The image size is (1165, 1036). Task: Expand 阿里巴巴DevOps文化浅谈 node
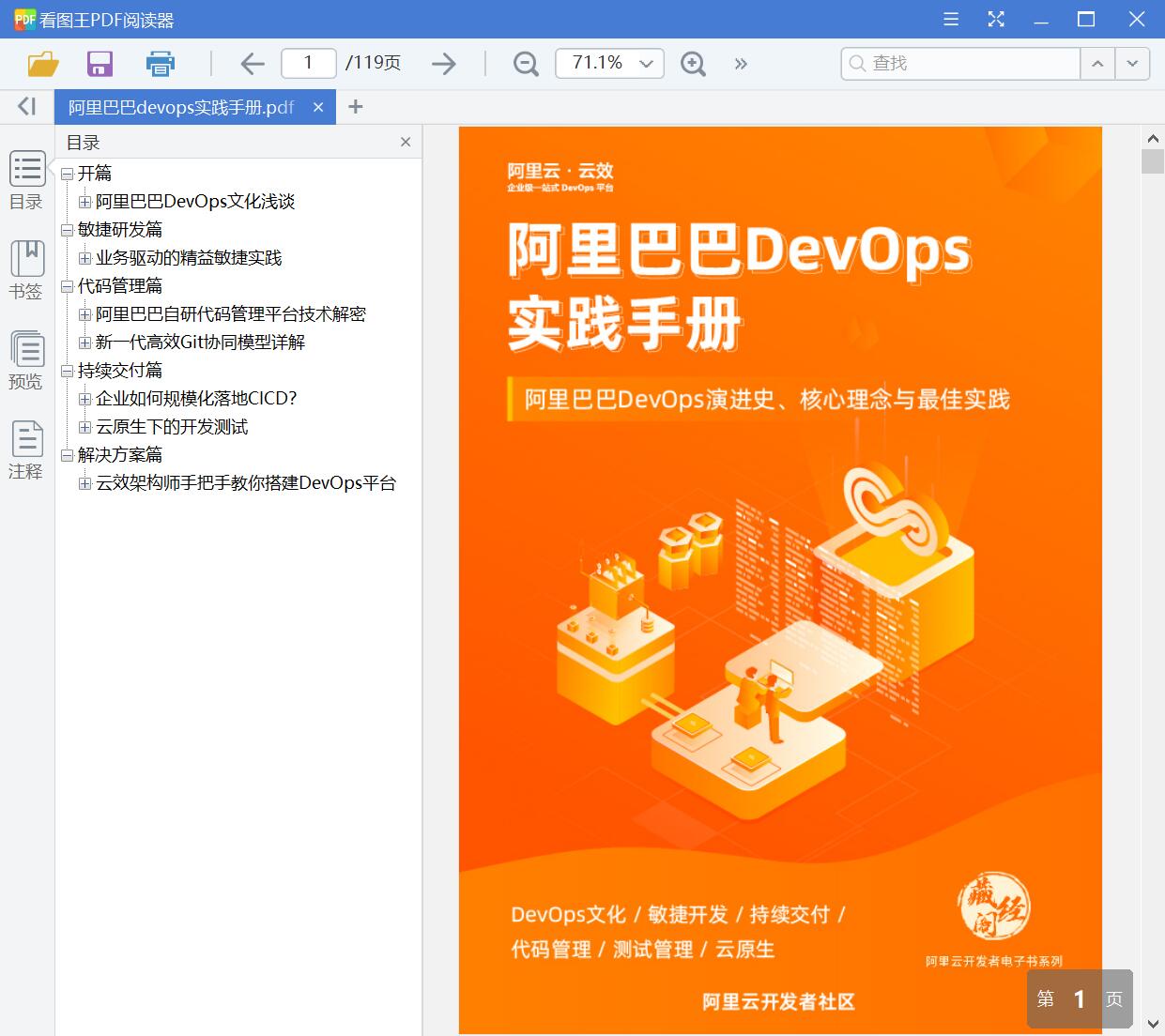(84, 202)
